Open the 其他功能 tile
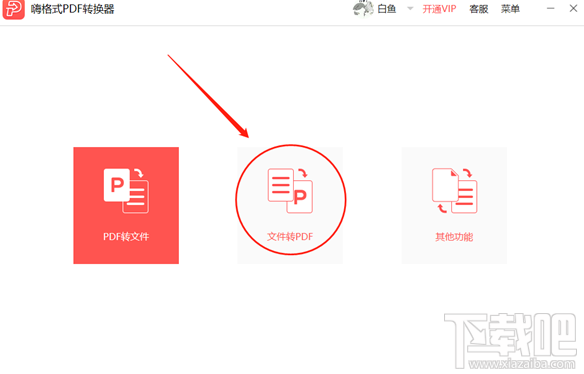584x374 pixels. tap(454, 205)
